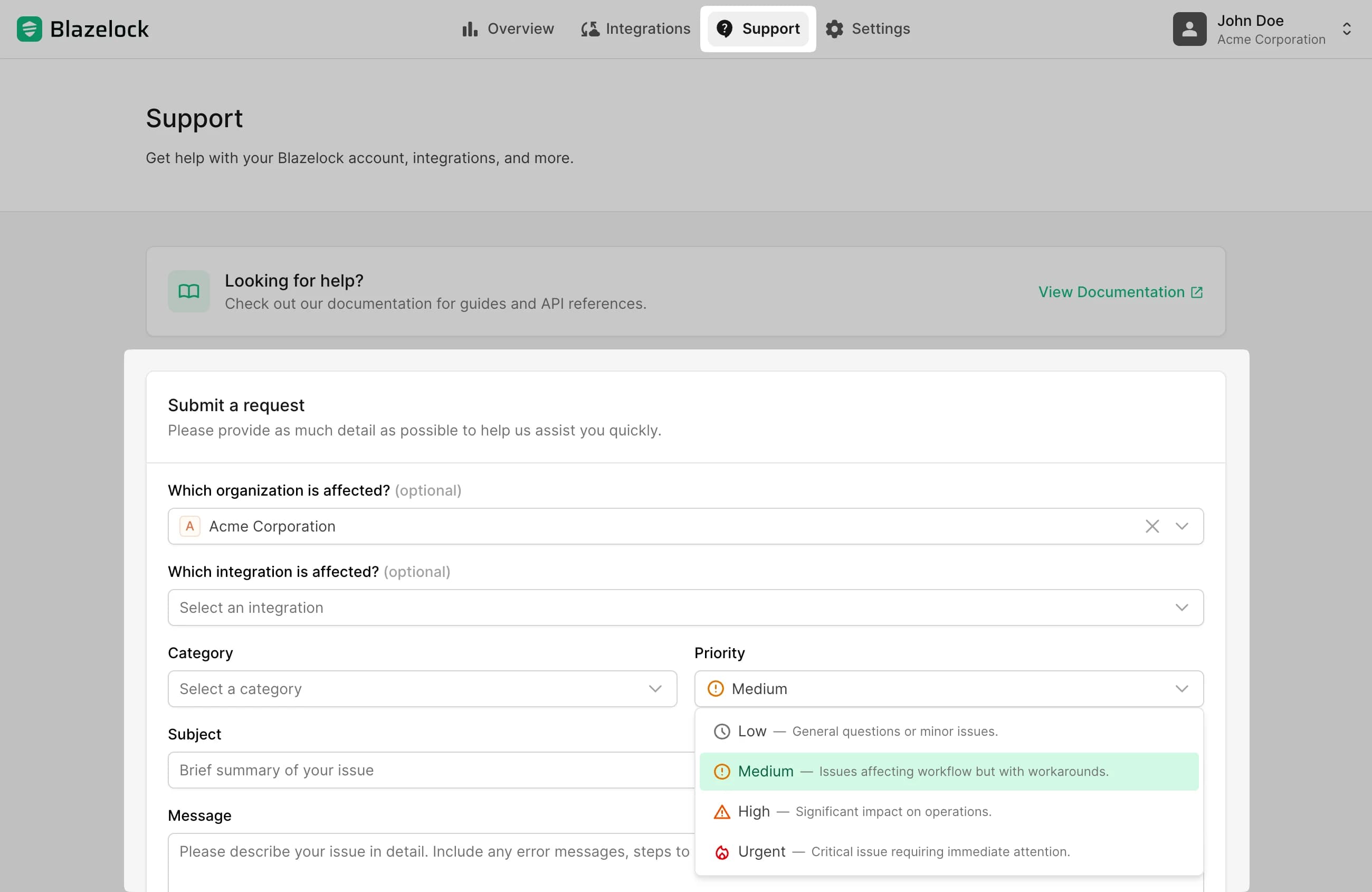Click the Overview bar chart icon
The width and height of the screenshot is (1372, 892).
point(470,29)
